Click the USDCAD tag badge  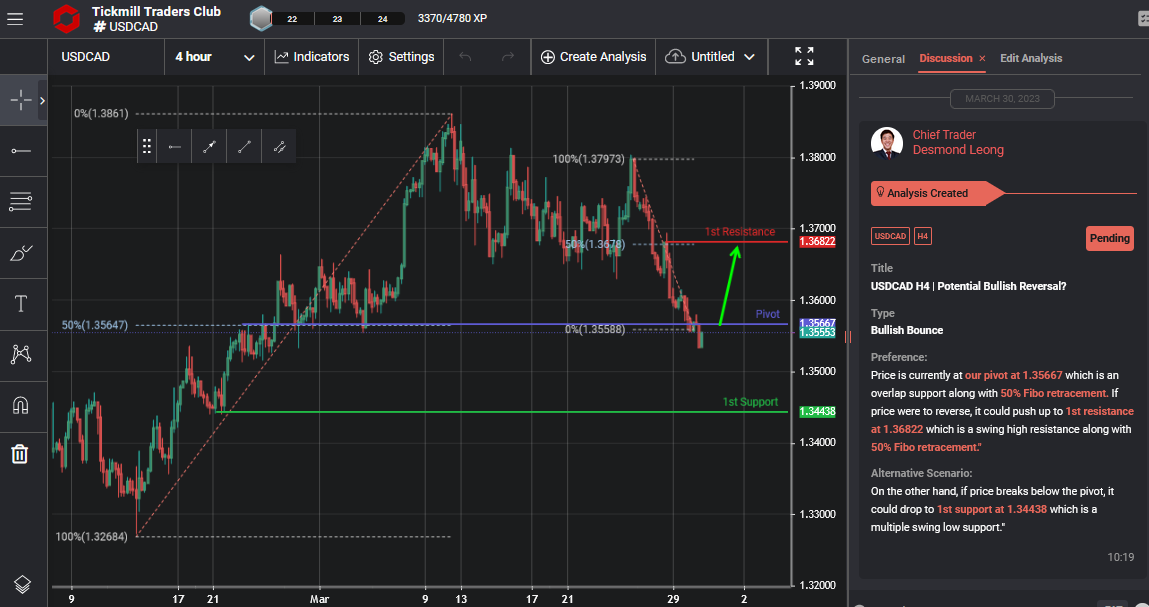890,236
